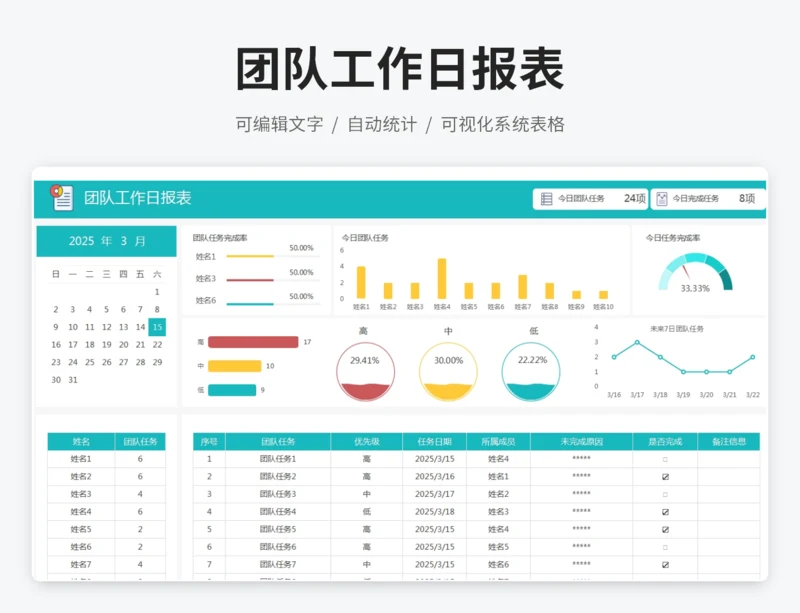This screenshot has width=800, height=613.
Task: Check the 是否完成 box for 团队任务1
Action: click(665, 459)
